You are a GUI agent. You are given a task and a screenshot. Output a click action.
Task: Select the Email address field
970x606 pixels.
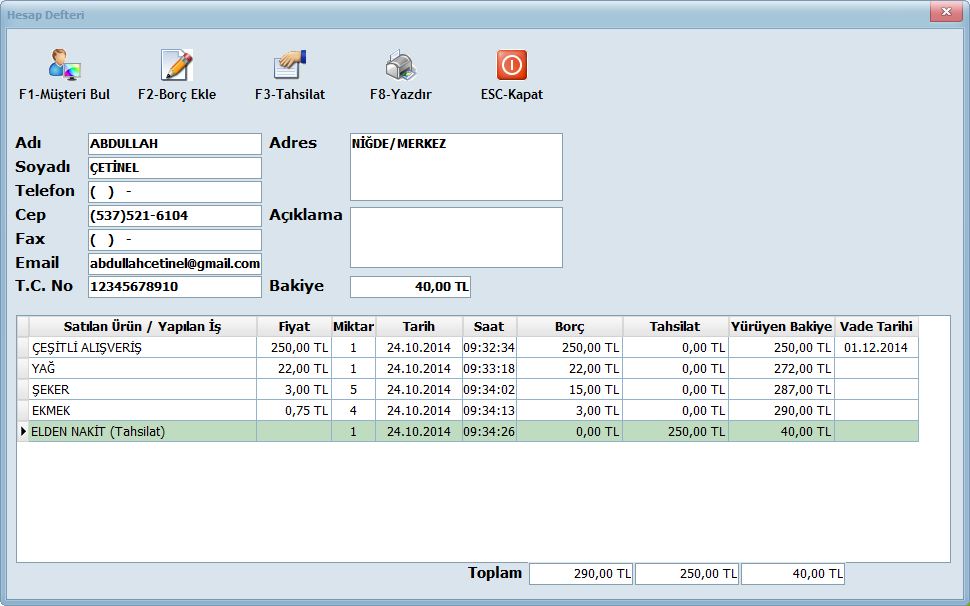click(174, 264)
